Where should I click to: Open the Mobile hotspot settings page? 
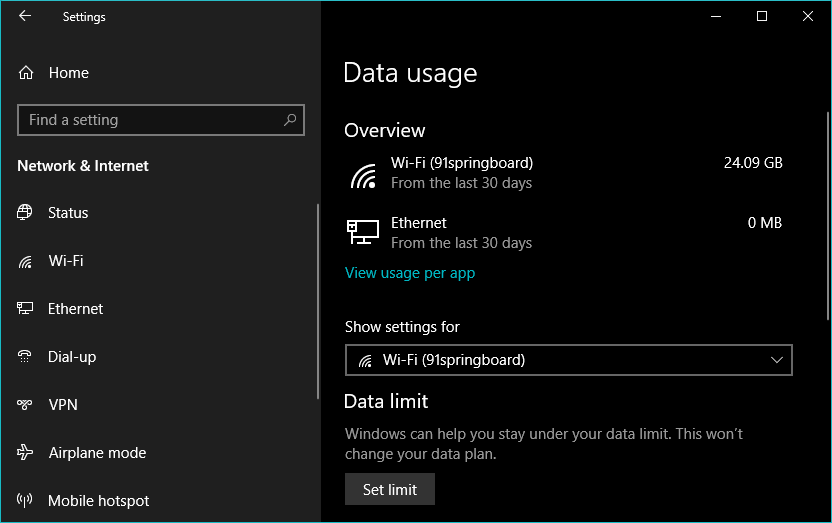pyautogui.click(x=98, y=501)
